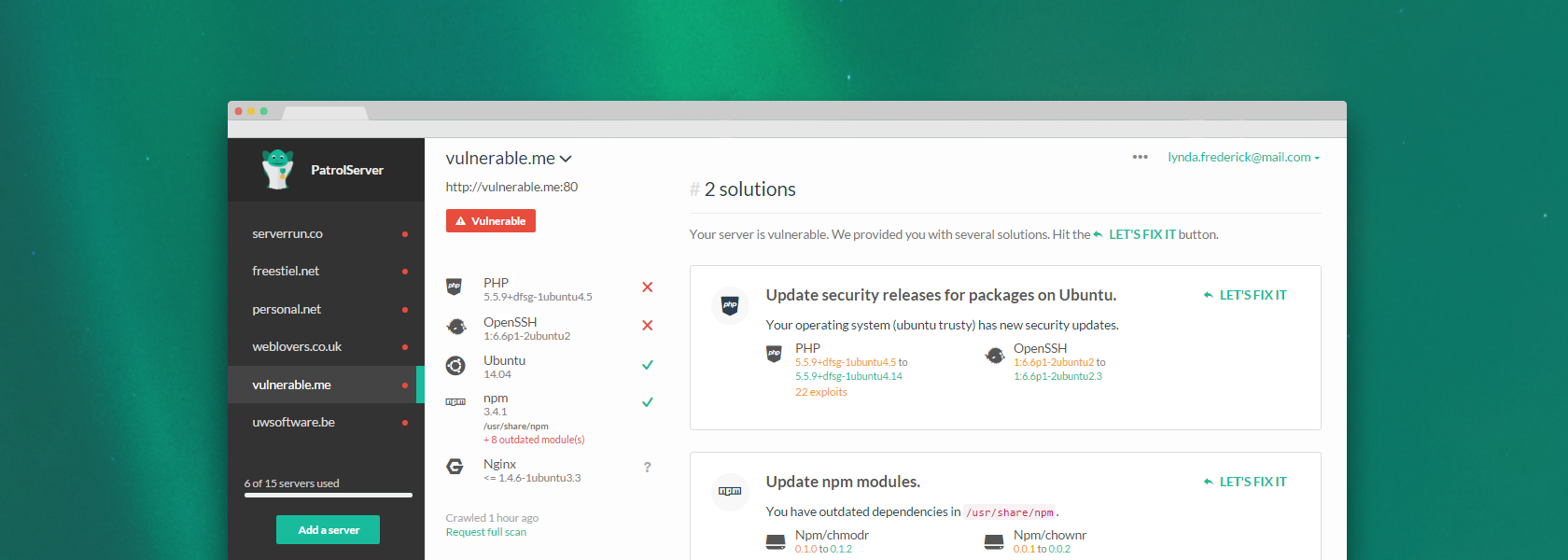This screenshot has height=560, width=1568.
Task: Click the PHP round icon in Ubuntu solution card
Action: [x=730, y=304]
